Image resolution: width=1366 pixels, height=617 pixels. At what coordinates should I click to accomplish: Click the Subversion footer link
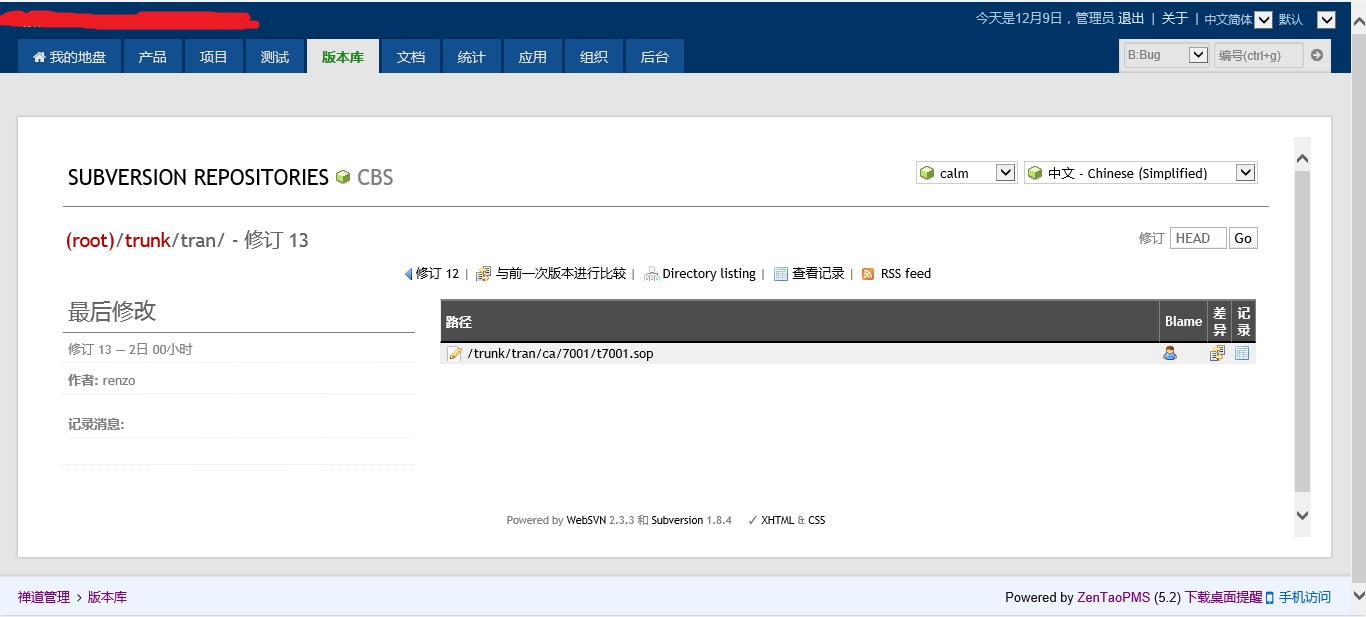(x=677, y=520)
